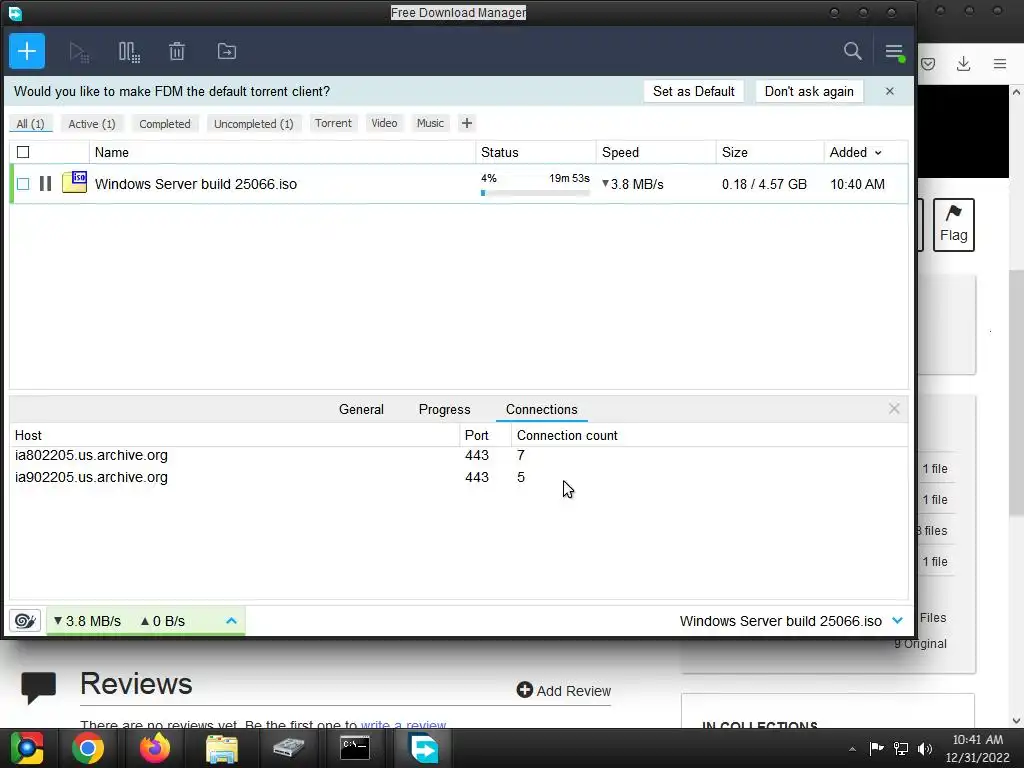Add a new tag filter with plus

(x=466, y=123)
